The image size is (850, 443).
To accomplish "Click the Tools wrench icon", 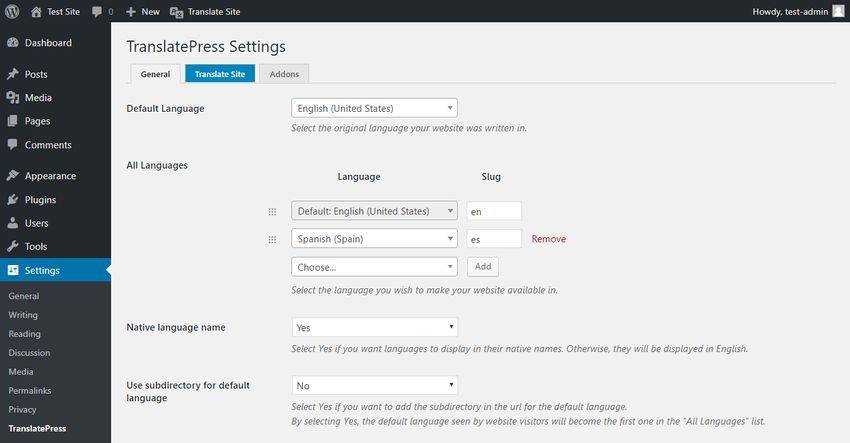I will [x=13, y=246].
